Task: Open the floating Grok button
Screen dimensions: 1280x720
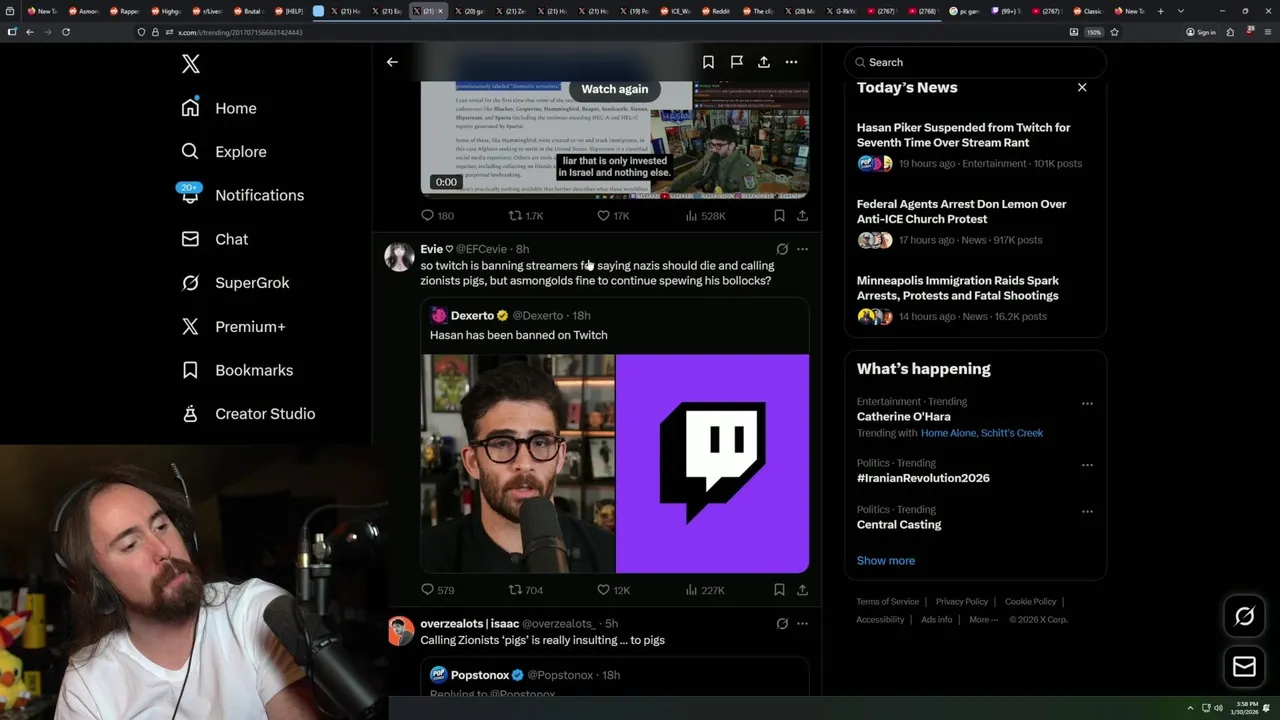Action: point(1245,617)
